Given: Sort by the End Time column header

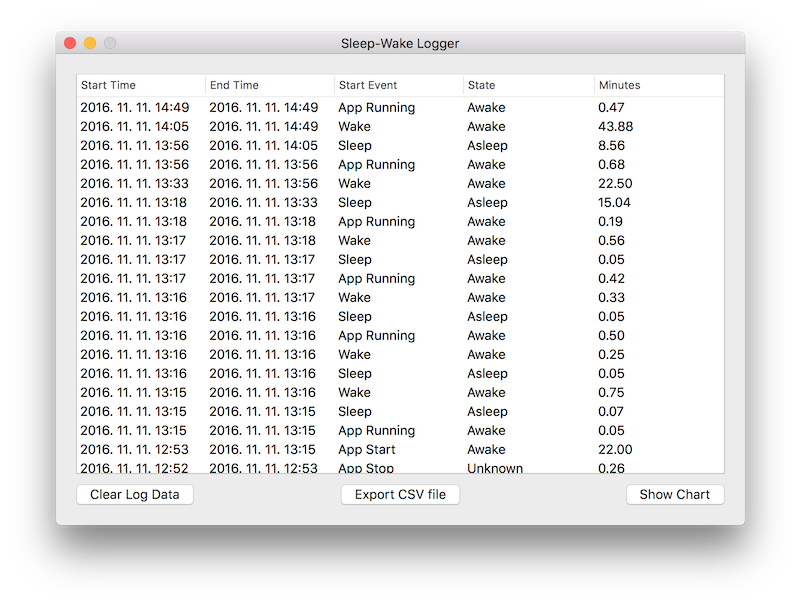Looking at the screenshot, I should (270, 85).
